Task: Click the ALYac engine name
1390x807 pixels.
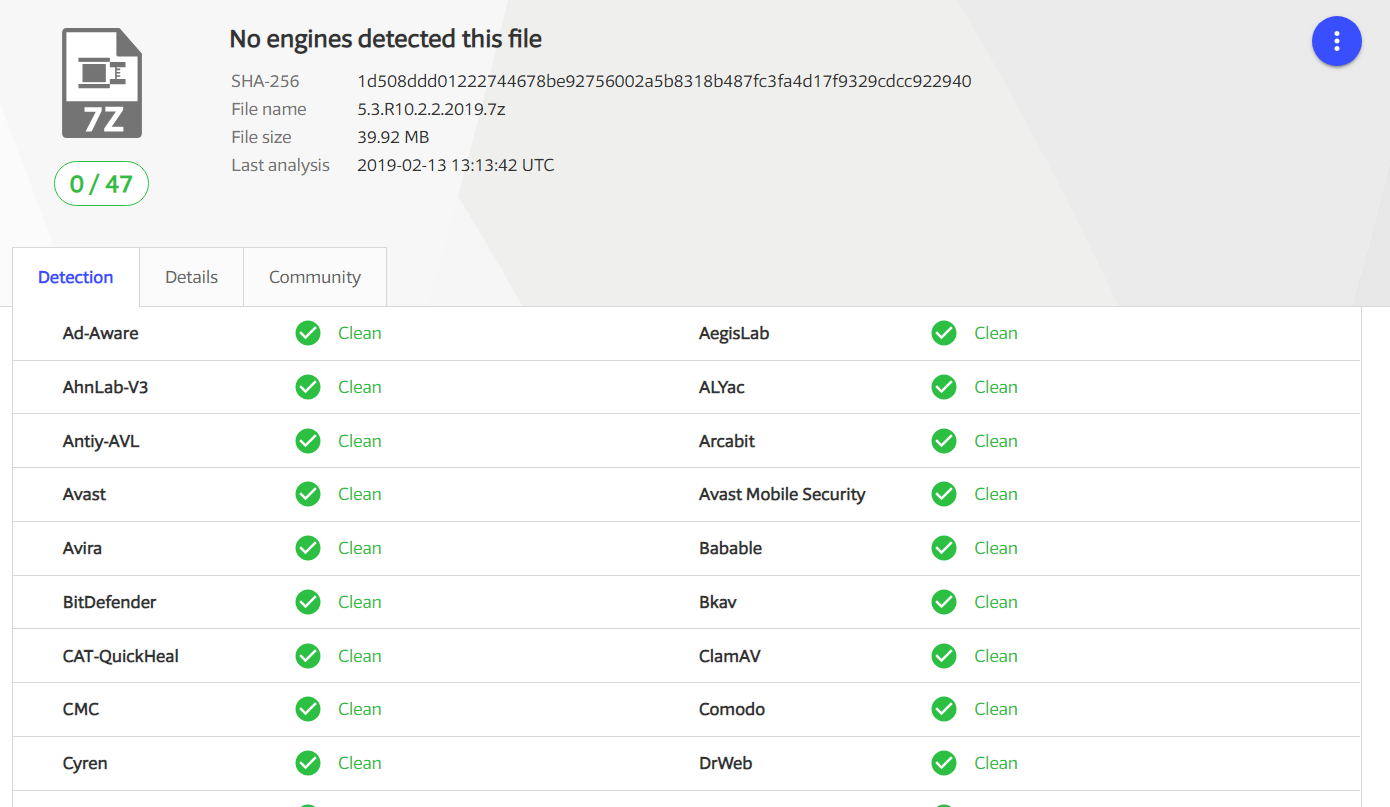Action: coord(722,387)
